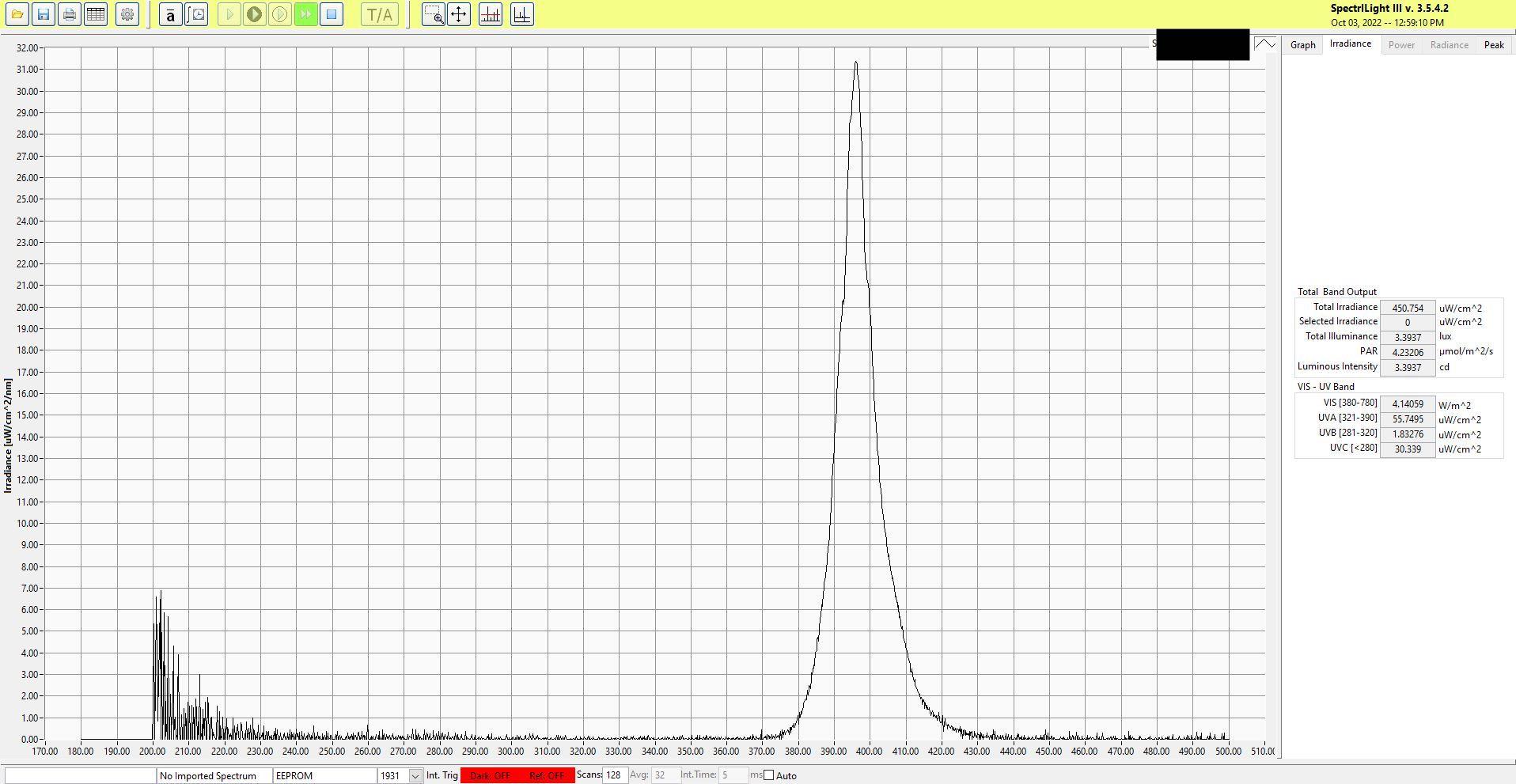
Task: Click the Luminous Intensity value field
Action: coord(1408,367)
